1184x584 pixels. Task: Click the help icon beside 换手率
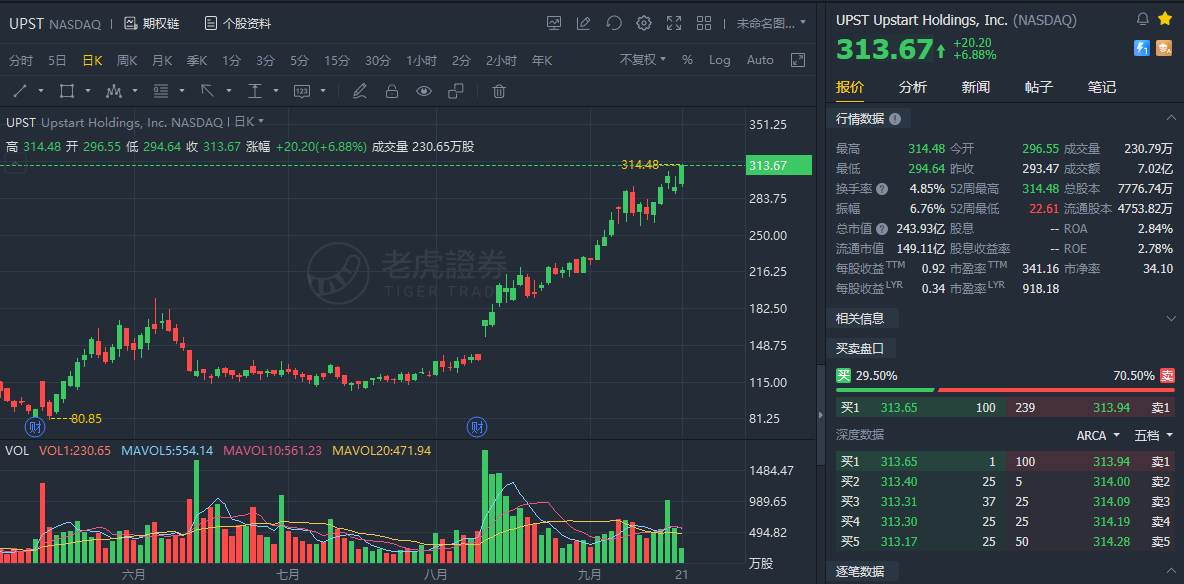click(882, 189)
